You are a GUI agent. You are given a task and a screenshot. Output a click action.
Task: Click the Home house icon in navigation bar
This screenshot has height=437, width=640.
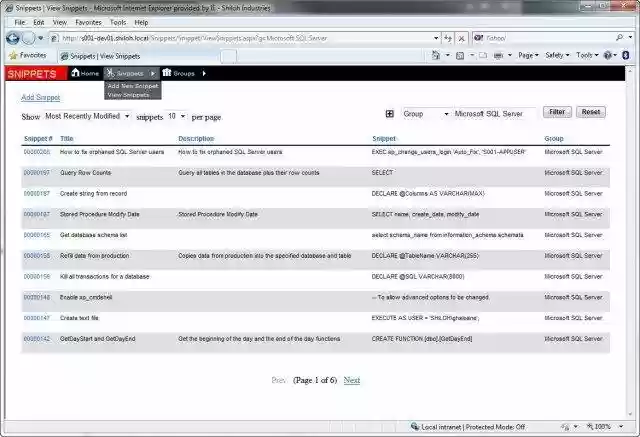click(75, 73)
